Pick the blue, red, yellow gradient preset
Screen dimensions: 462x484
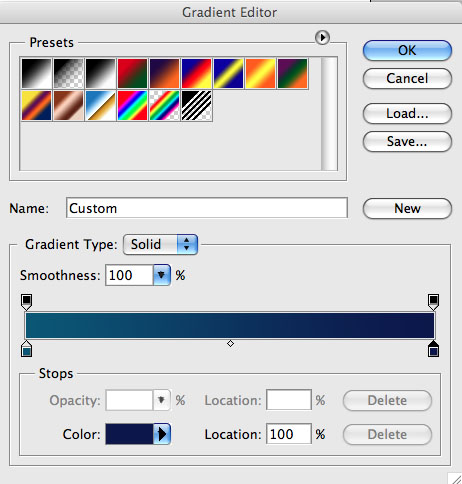[x=196, y=73]
